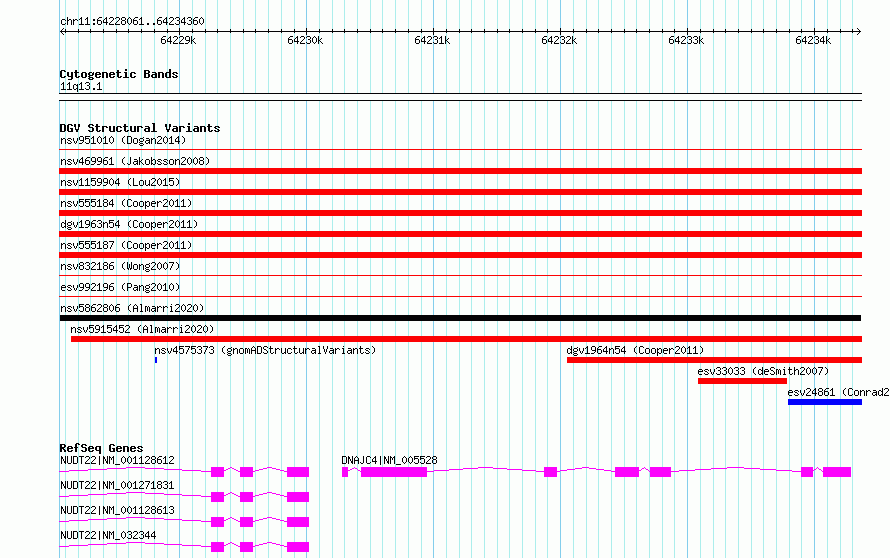The height and width of the screenshot is (558, 890).
Task: Click the 11q13.1 cytogenetic band bar
Action: point(460,97)
